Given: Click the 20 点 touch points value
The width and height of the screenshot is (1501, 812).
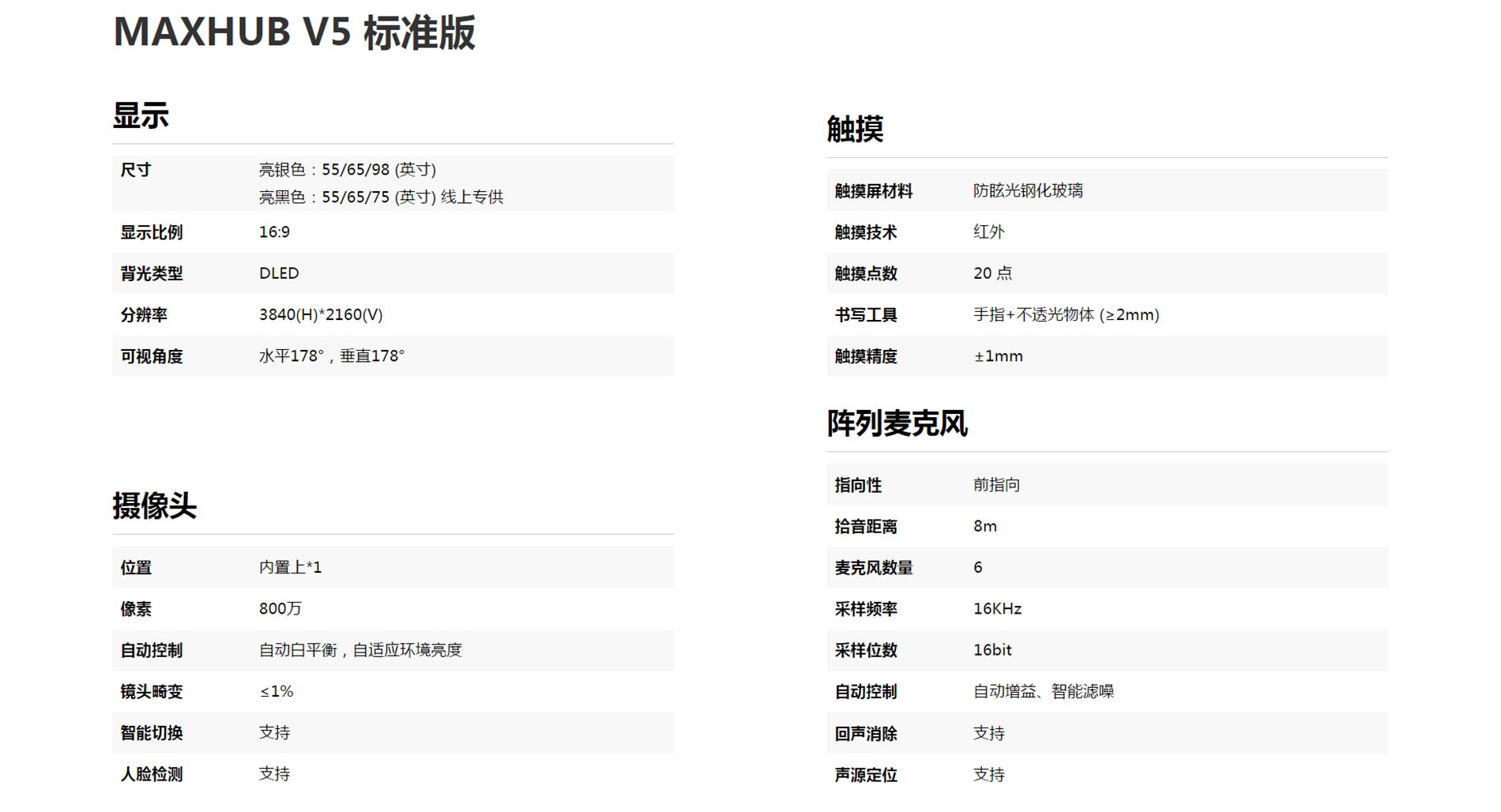Looking at the screenshot, I should 992,273.
